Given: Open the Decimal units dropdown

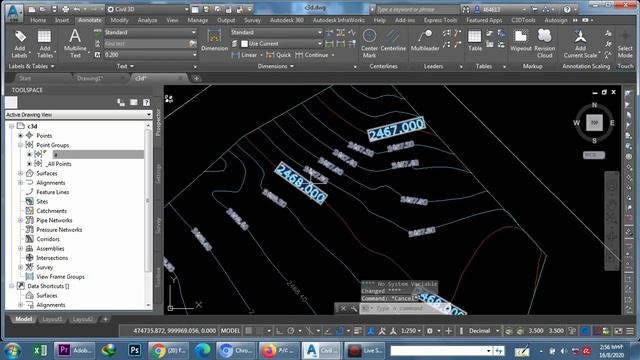Looking at the screenshot, I should 484,331.
